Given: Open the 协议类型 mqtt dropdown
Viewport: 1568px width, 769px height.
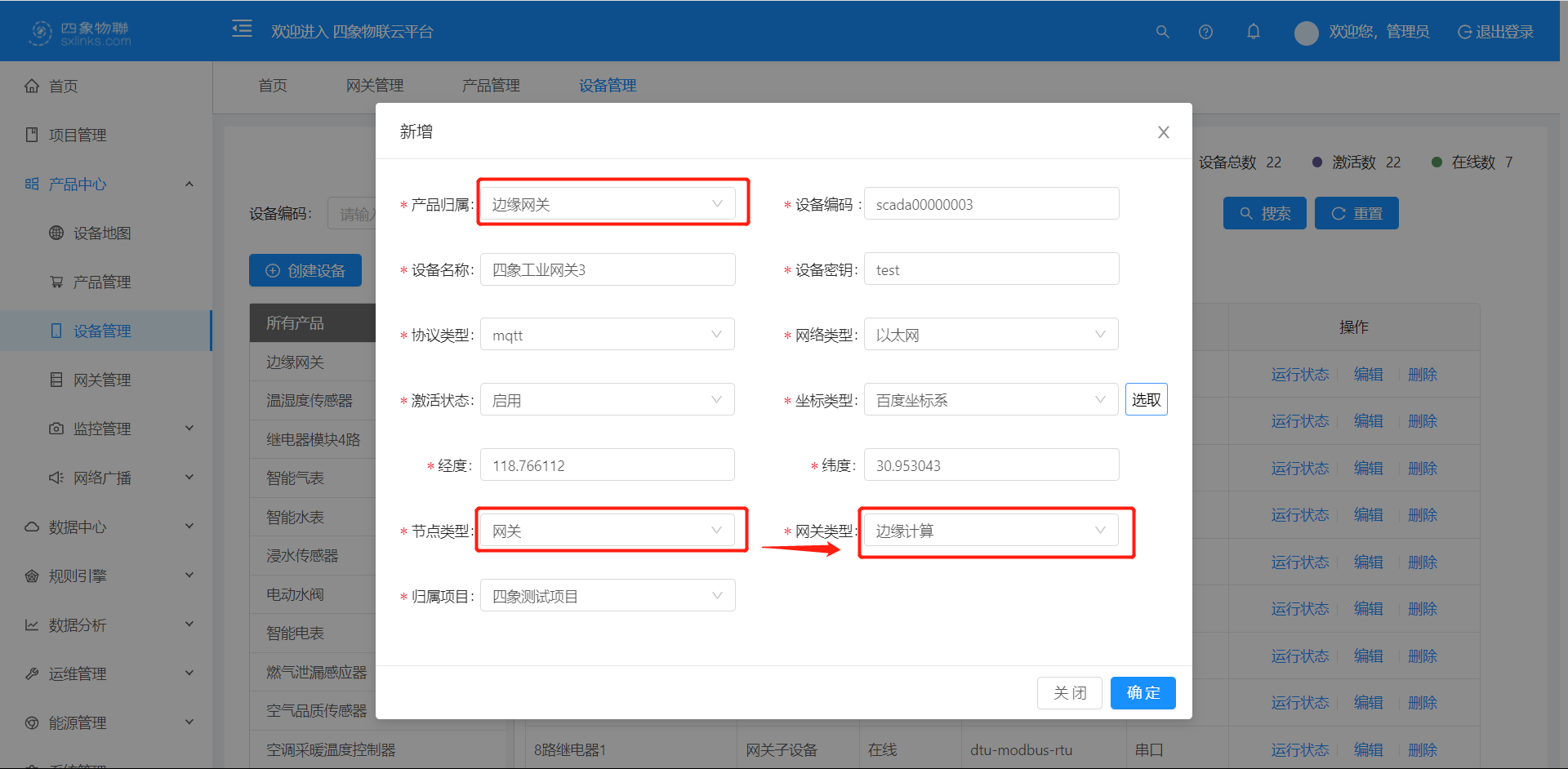Looking at the screenshot, I should pos(607,334).
